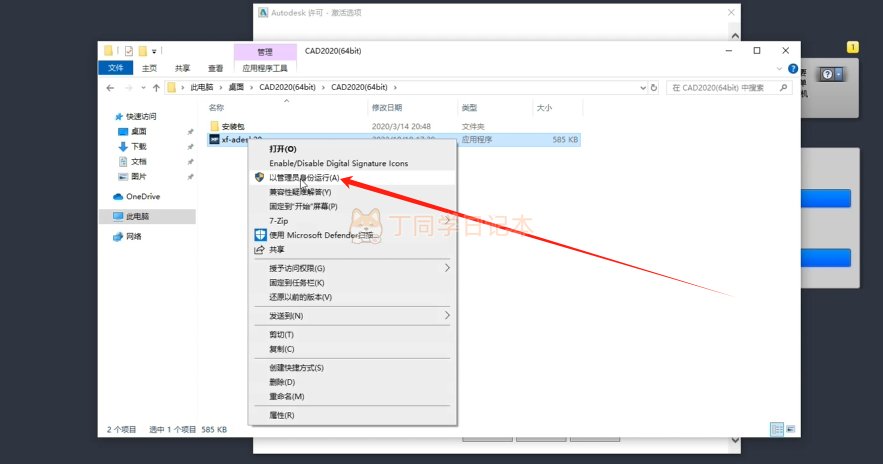Screen dimensions: 883x464
Task: Open the 7-Zip submenu
Action: point(353,221)
